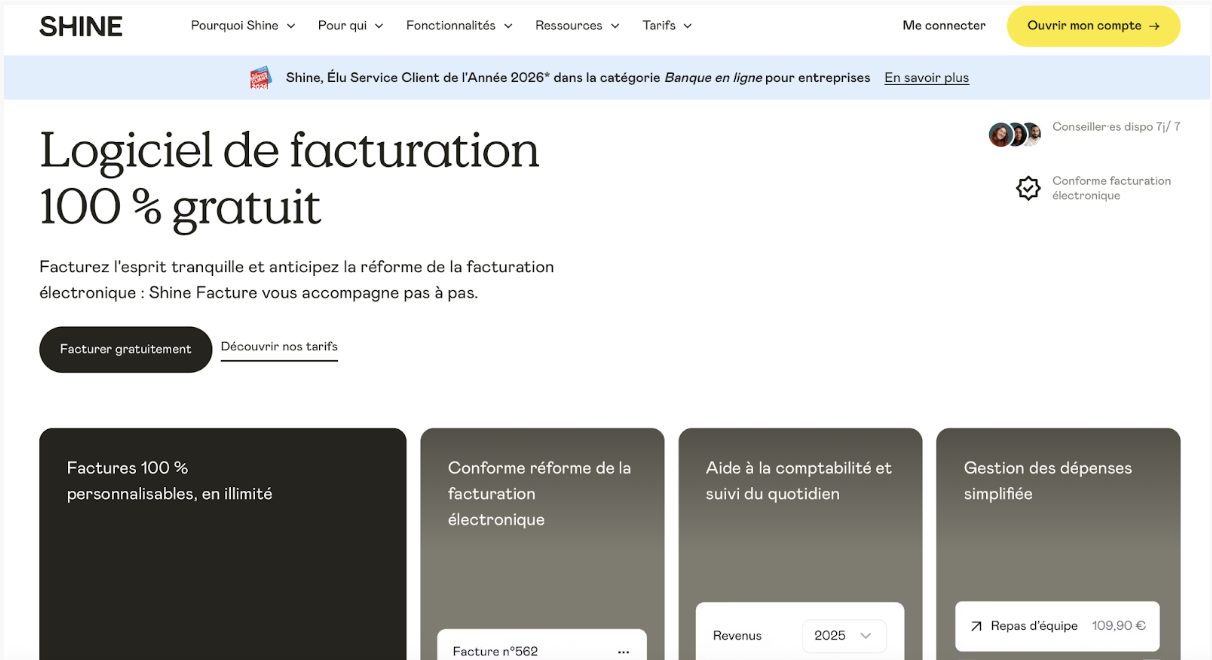Click the Facturer gratuitement button

(x=125, y=349)
